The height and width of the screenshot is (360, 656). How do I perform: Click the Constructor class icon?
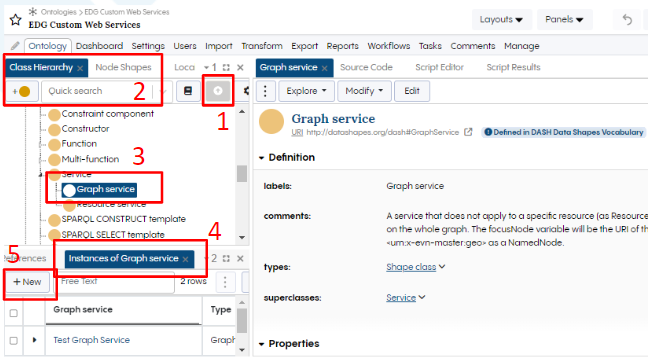(x=54, y=129)
